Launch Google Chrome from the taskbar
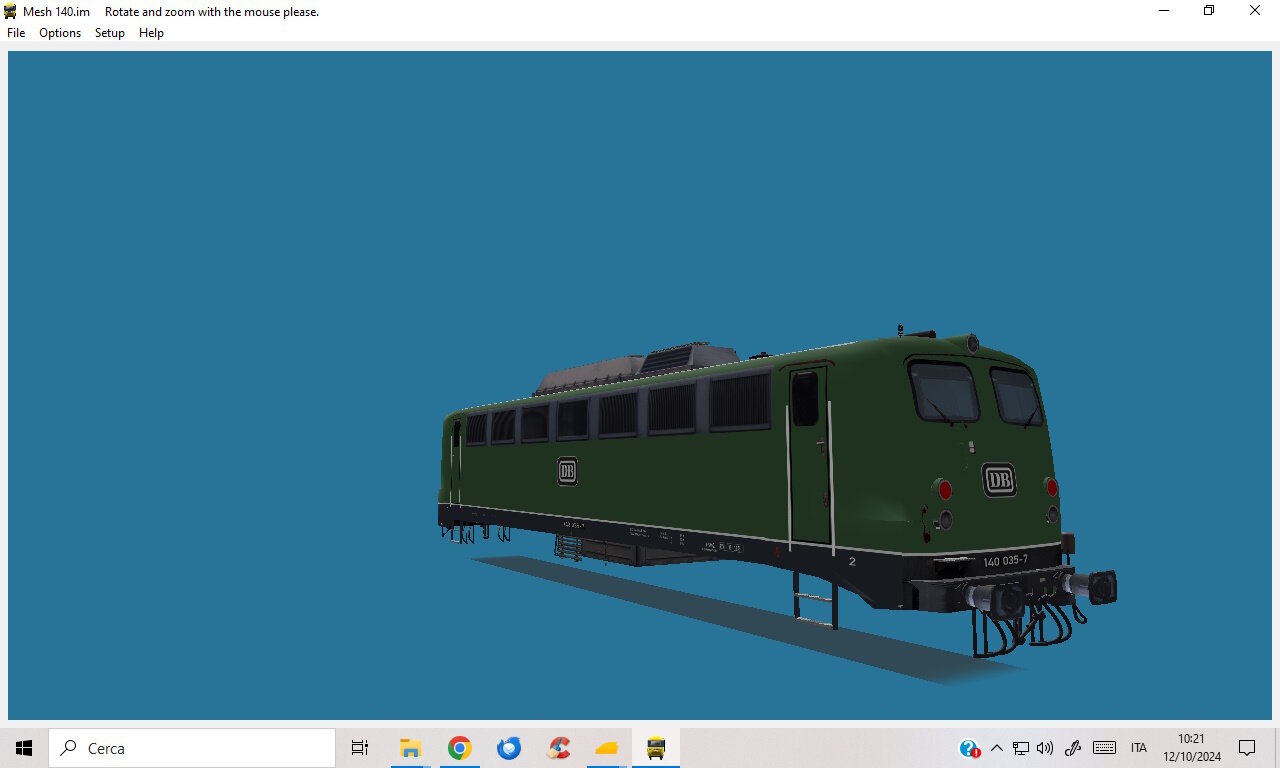This screenshot has height=768, width=1280. (x=459, y=748)
